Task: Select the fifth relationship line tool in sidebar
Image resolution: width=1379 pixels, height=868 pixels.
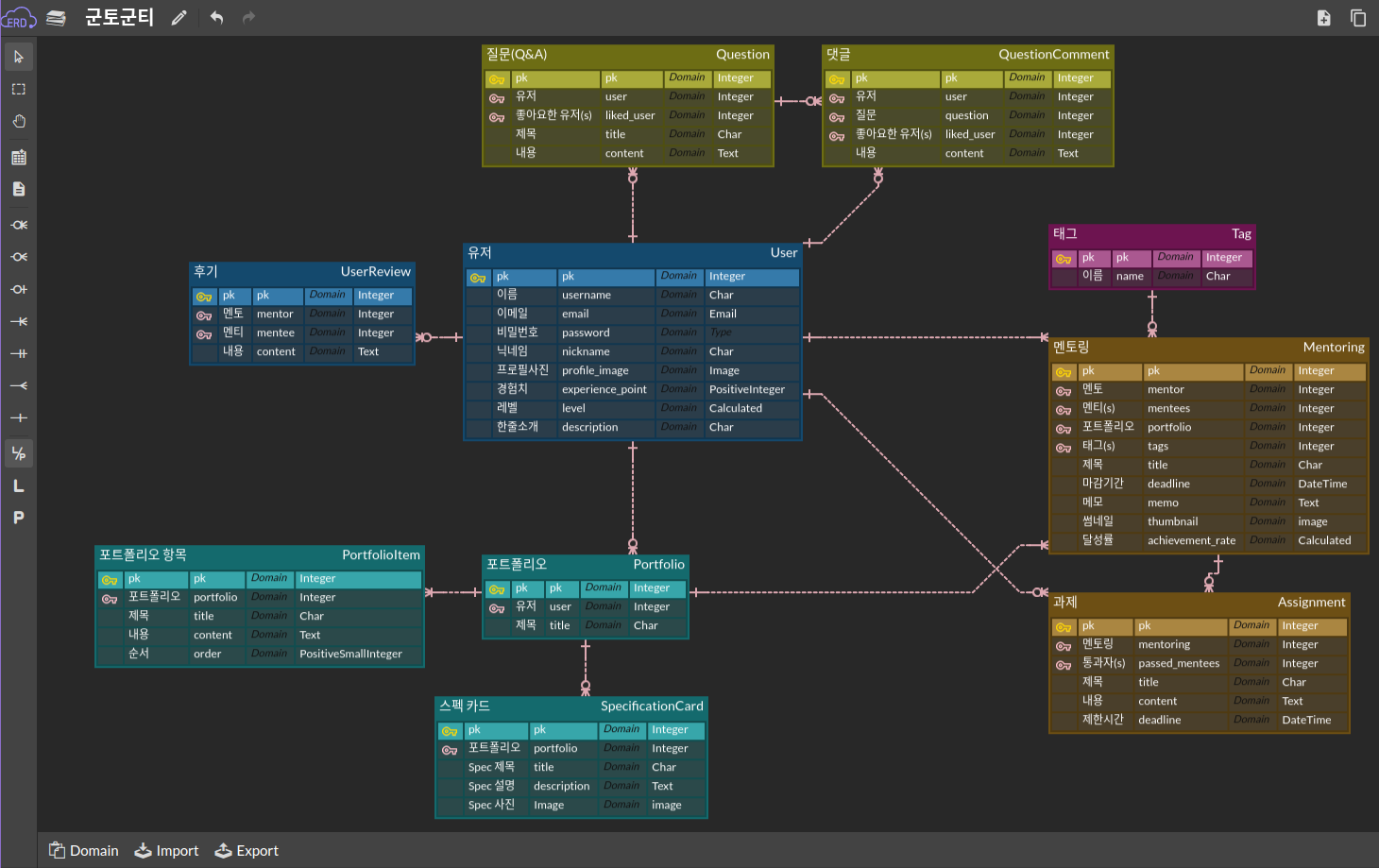Action: click(19, 353)
